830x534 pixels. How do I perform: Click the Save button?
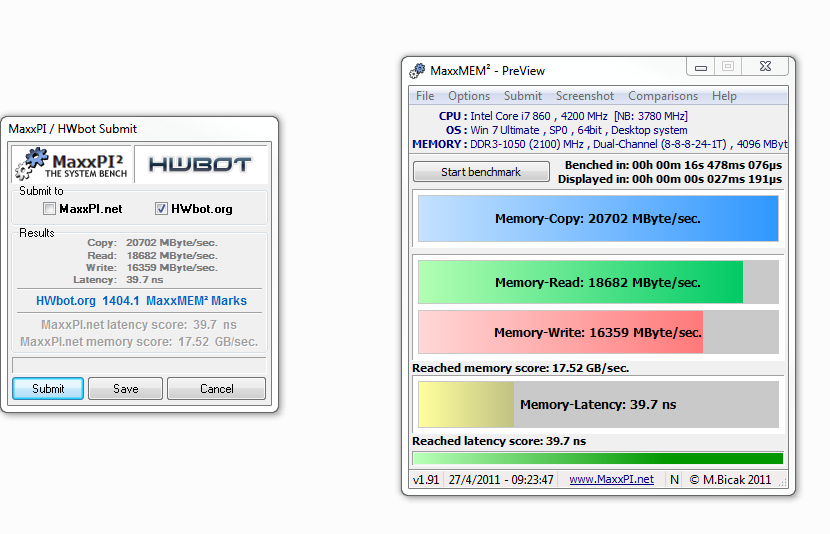point(125,388)
